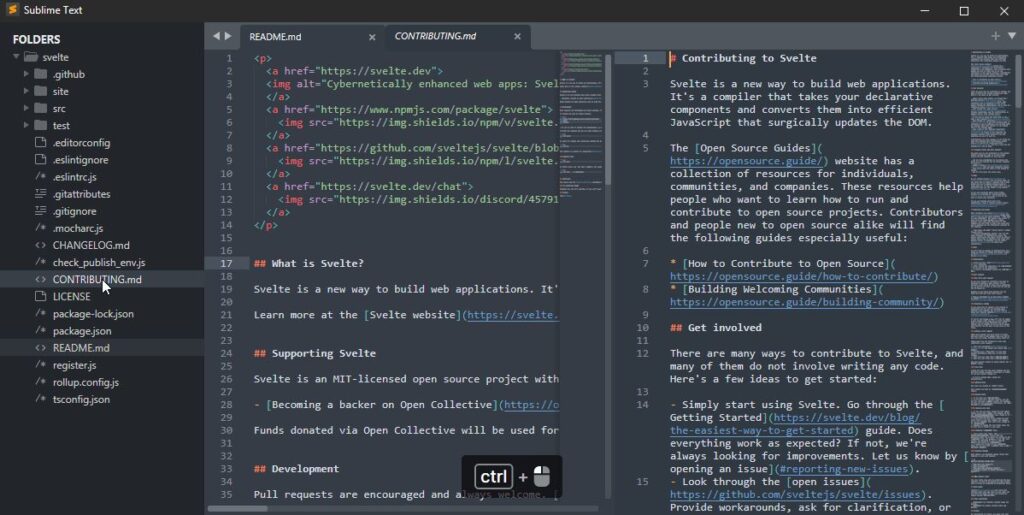
Task: Open the opensource.guide/ link
Action: click(x=746, y=161)
